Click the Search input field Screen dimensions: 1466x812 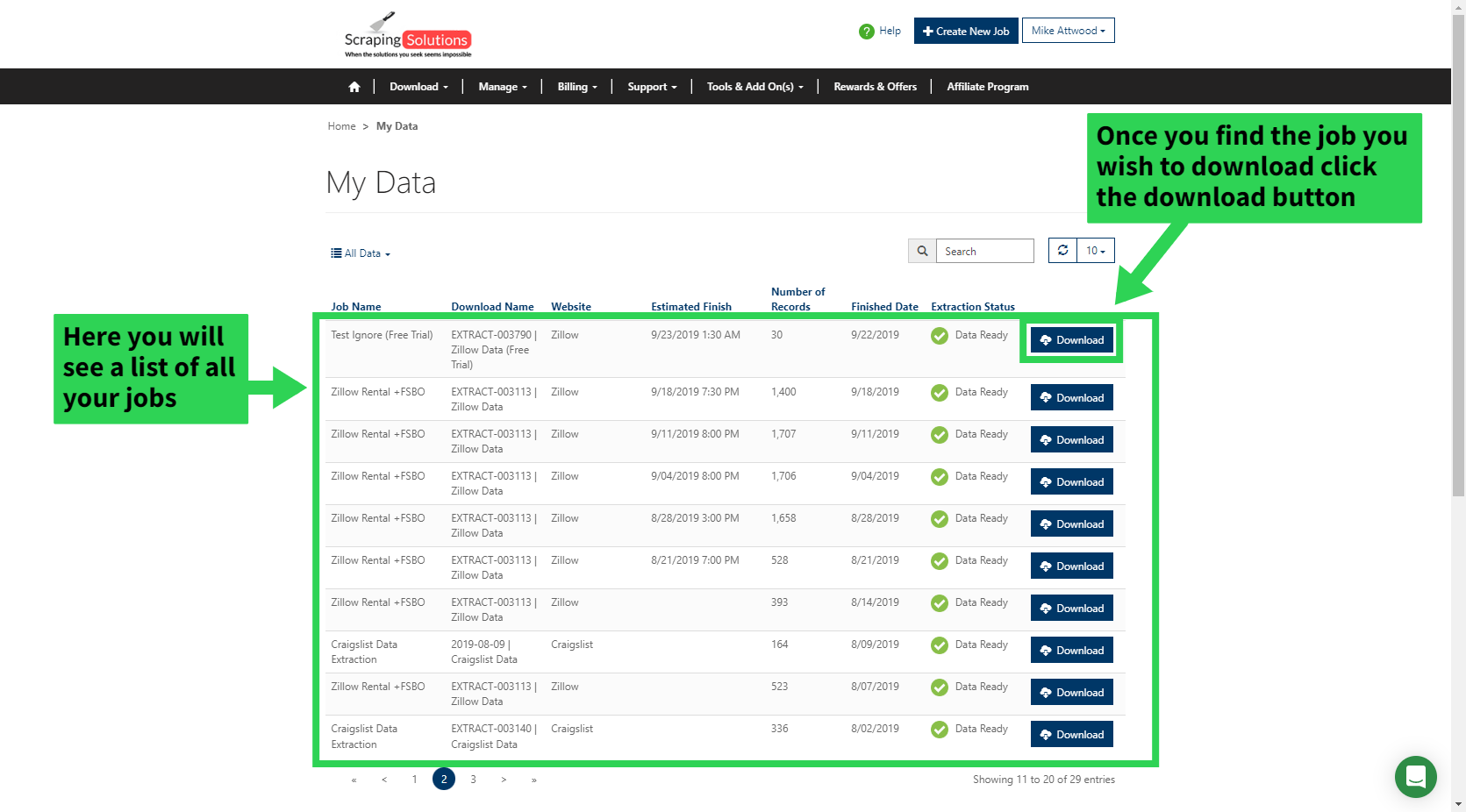[985, 251]
